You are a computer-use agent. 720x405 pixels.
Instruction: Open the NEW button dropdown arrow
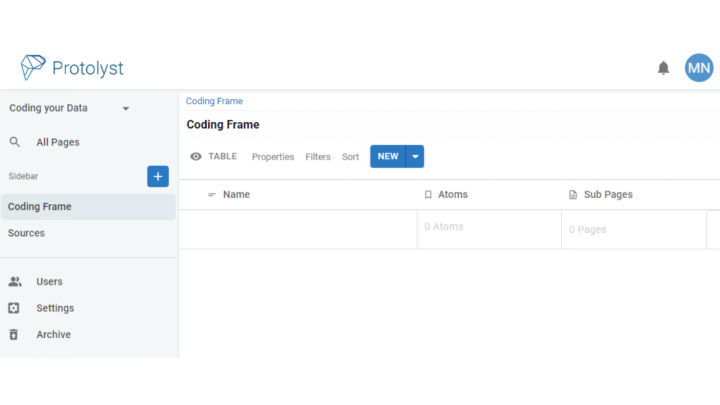[415, 157]
